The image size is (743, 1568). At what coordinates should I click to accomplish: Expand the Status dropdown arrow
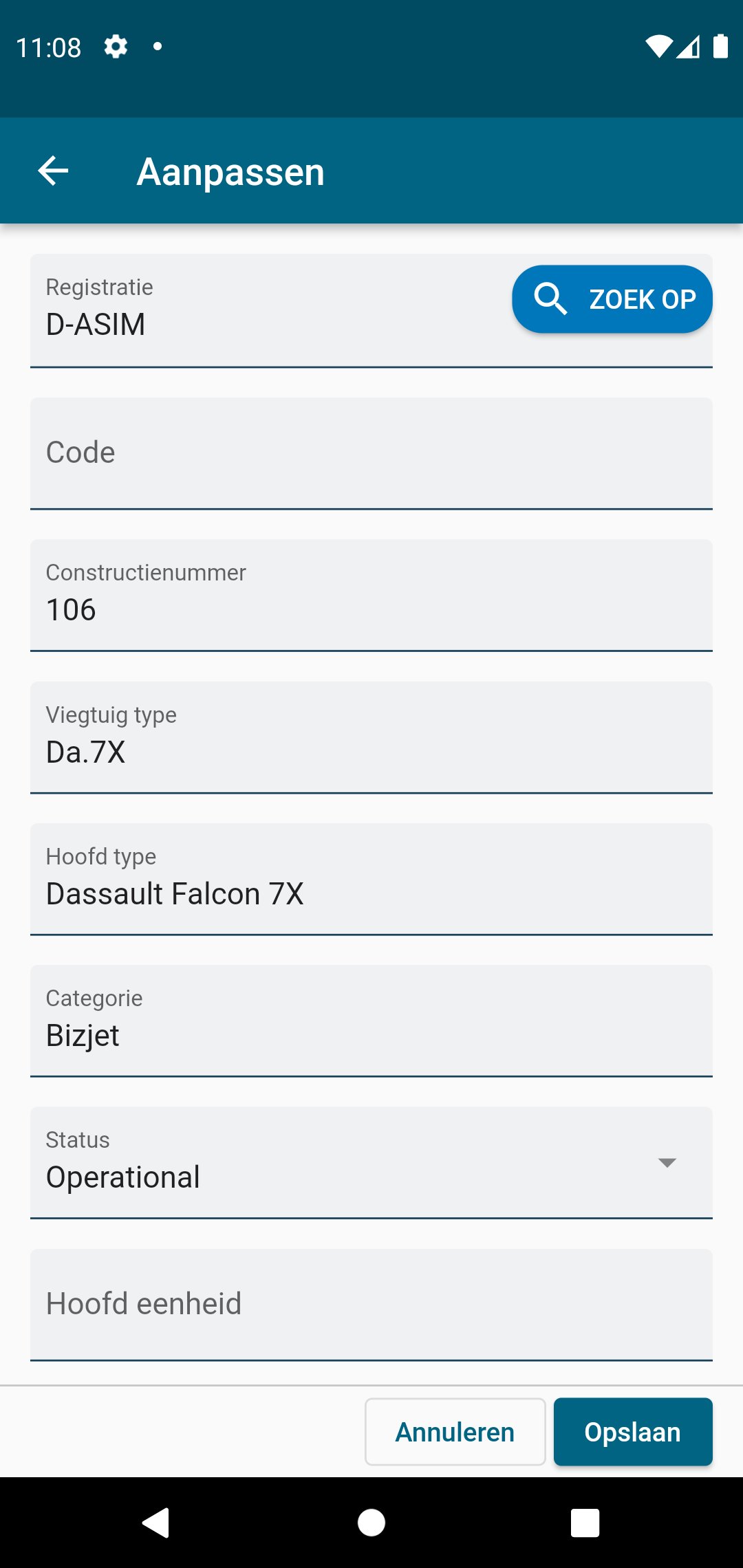pyautogui.click(x=667, y=1162)
